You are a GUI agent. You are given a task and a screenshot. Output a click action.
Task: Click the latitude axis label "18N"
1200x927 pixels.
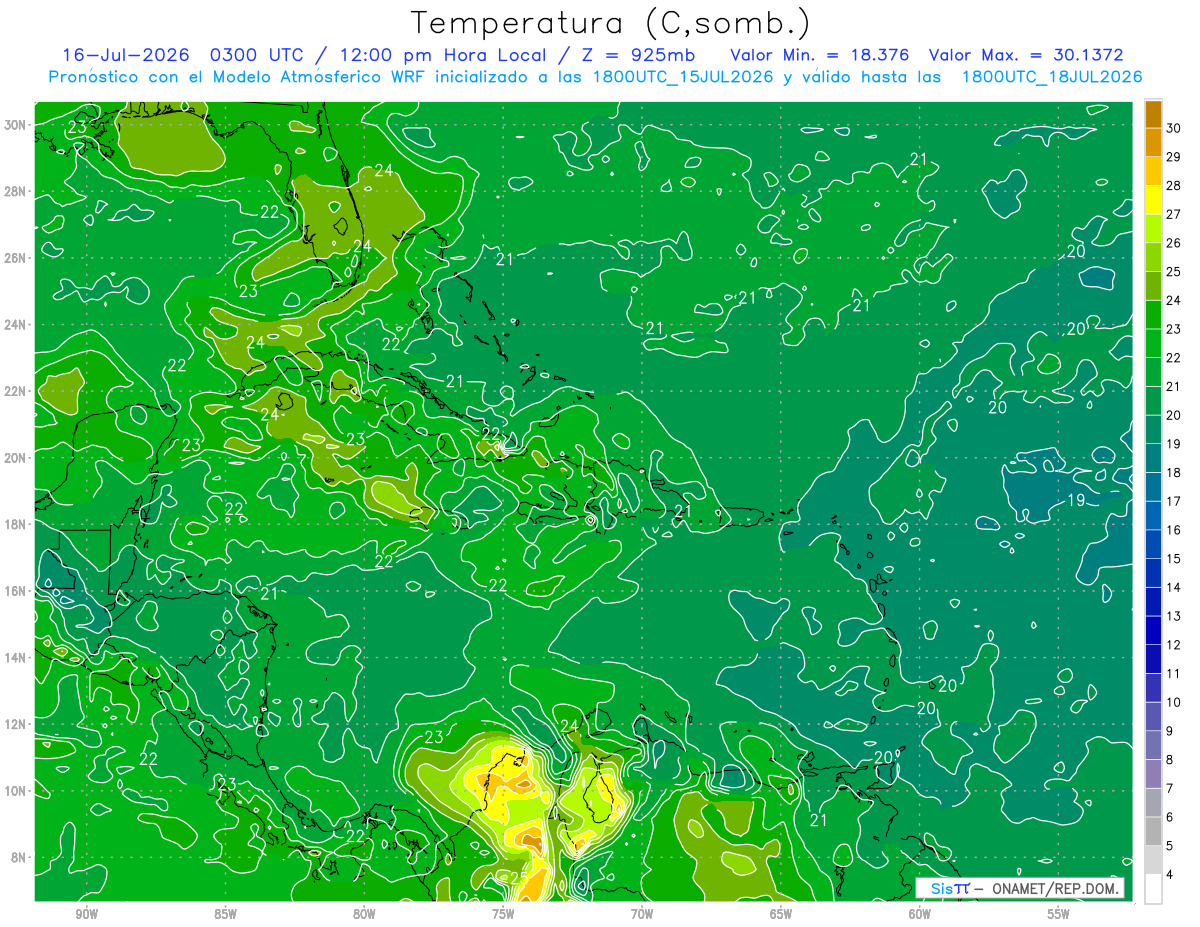pos(16,524)
